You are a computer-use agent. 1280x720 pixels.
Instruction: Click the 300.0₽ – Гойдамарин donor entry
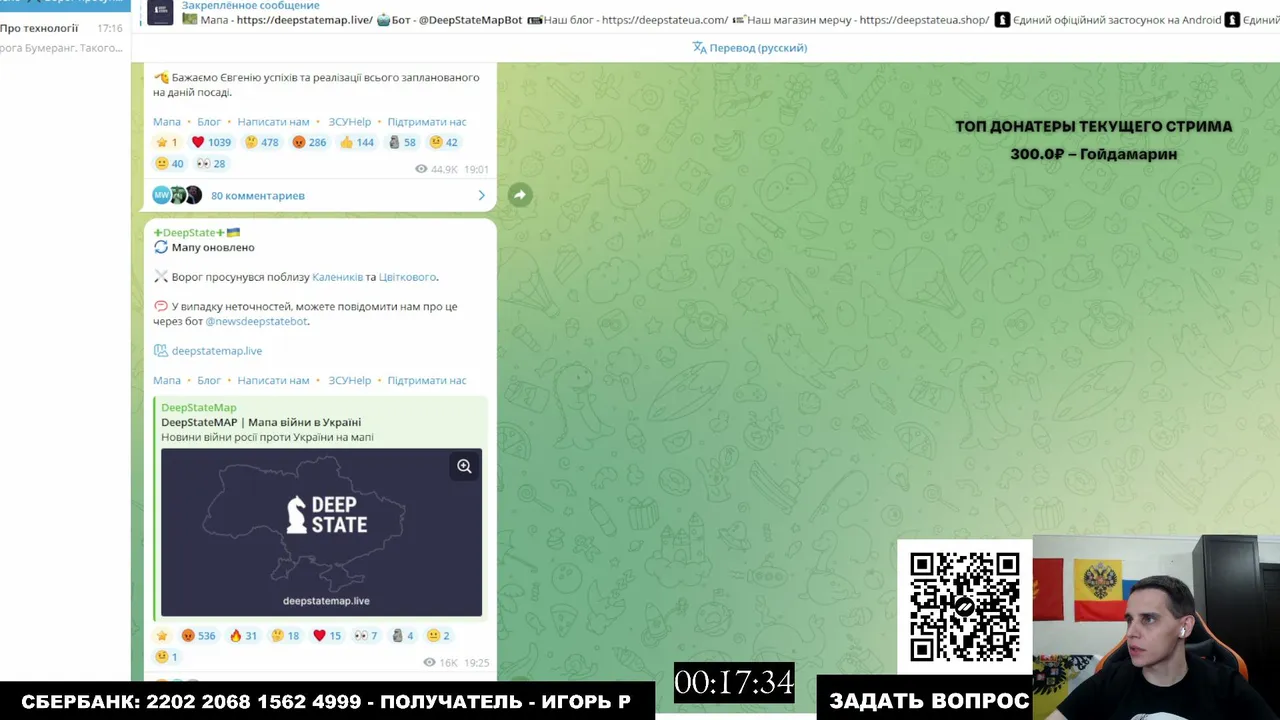[1093, 154]
